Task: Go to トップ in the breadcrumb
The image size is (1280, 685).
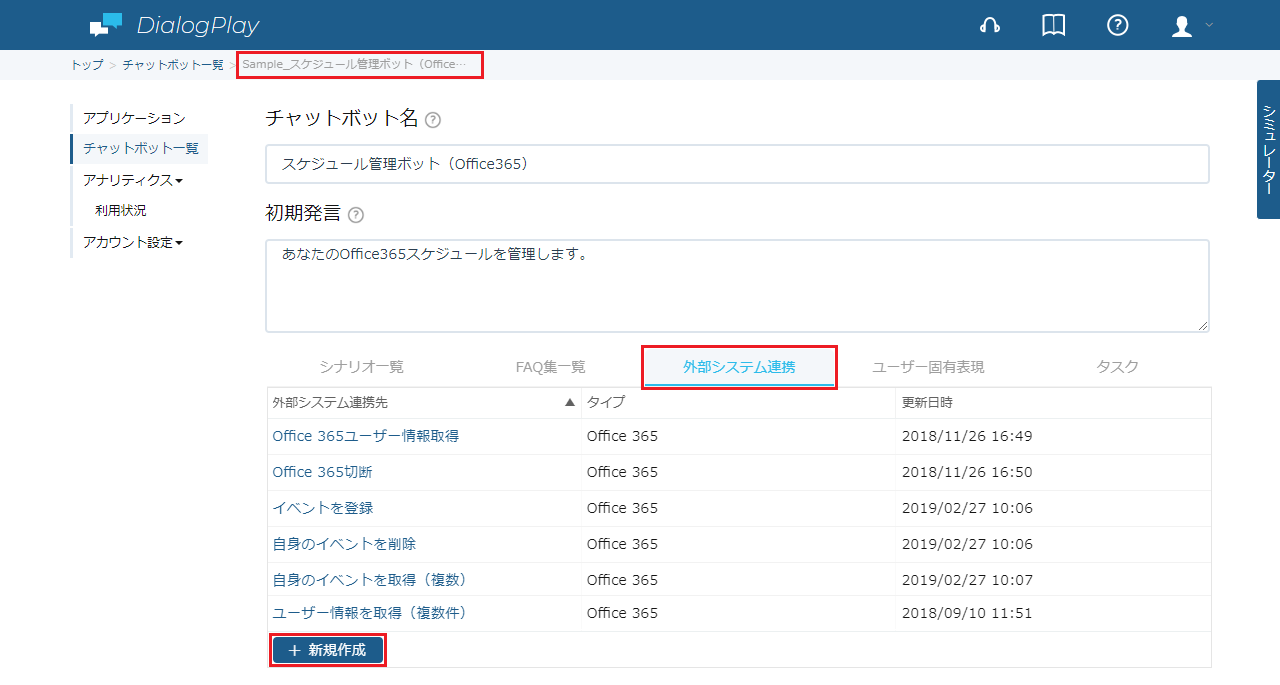Action: point(87,65)
